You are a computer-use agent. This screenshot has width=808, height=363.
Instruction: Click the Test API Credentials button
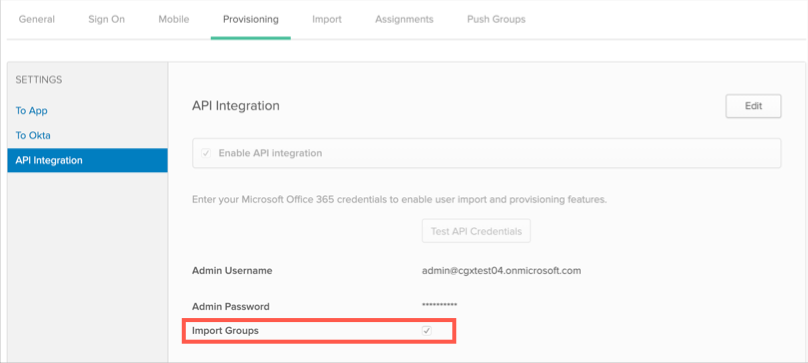[x=476, y=231]
